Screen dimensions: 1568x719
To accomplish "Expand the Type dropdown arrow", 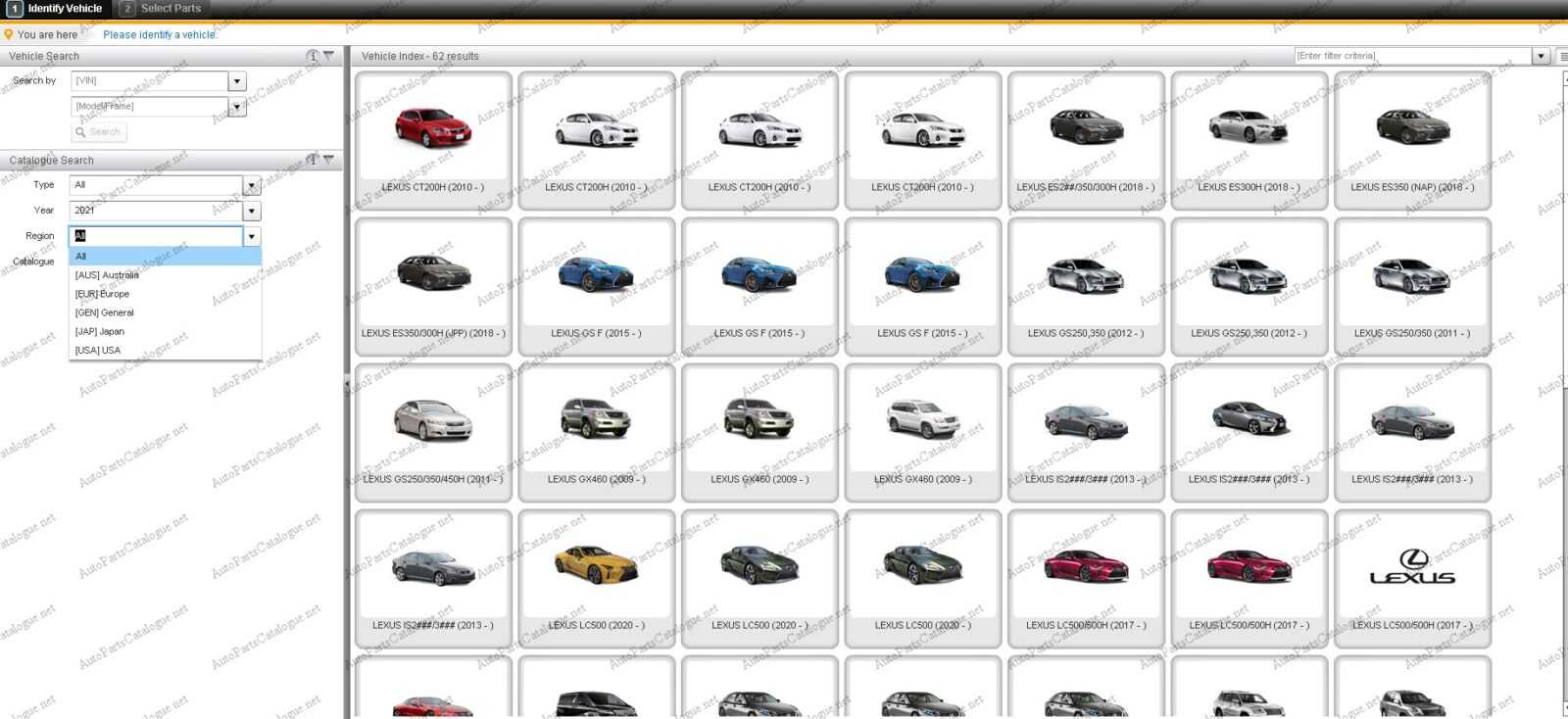I will tap(252, 185).
